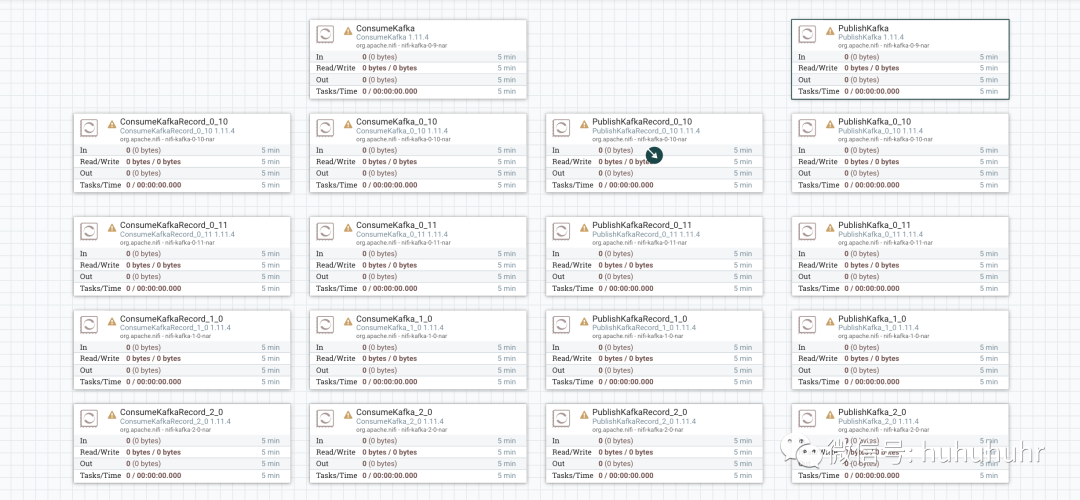The height and width of the screenshot is (500, 1080).
Task: Click the warning triangle on PublishKafkaRecord_1_0
Action: point(584,322)
